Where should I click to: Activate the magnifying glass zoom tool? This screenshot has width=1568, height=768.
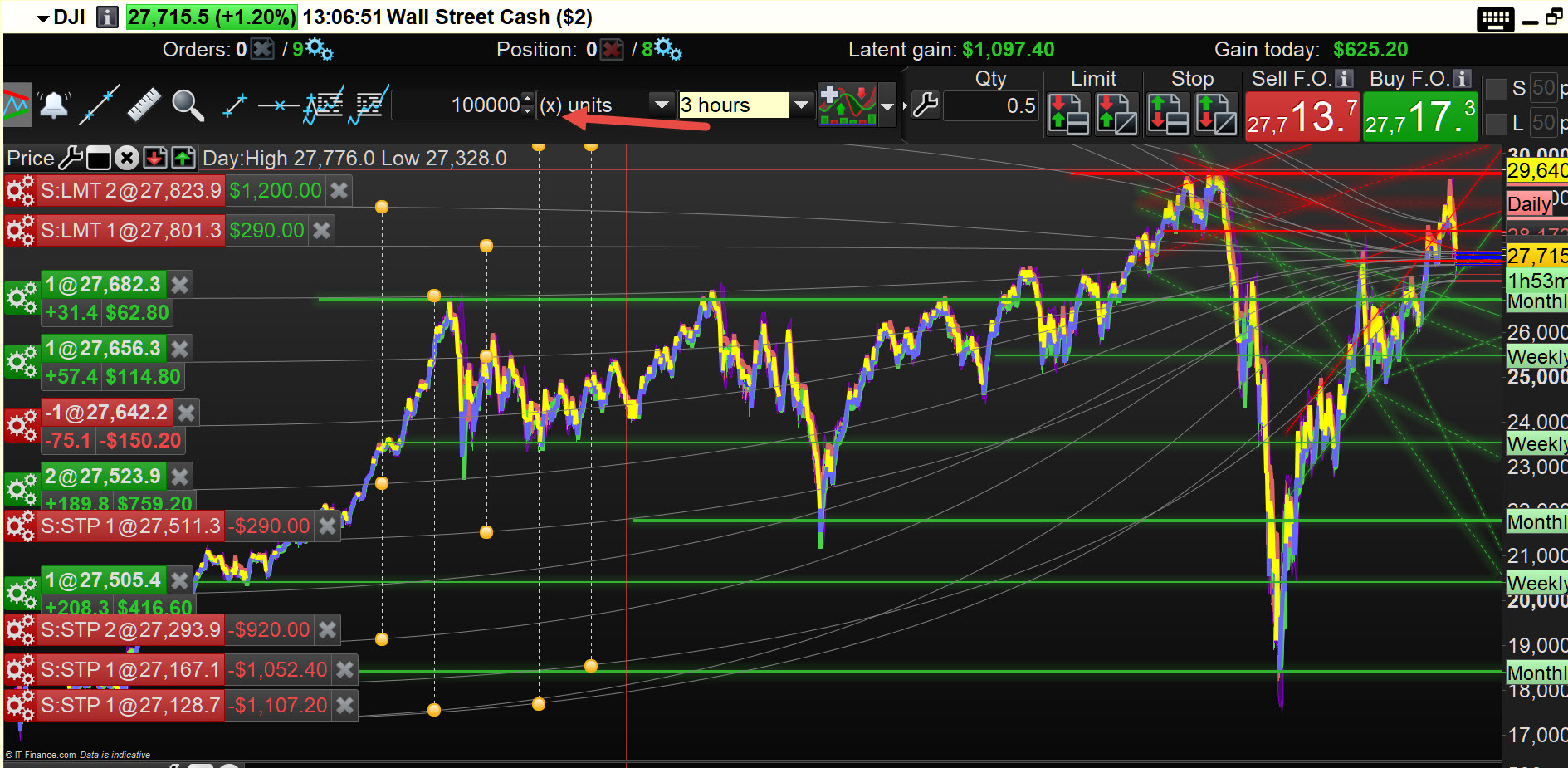point(188,105)
